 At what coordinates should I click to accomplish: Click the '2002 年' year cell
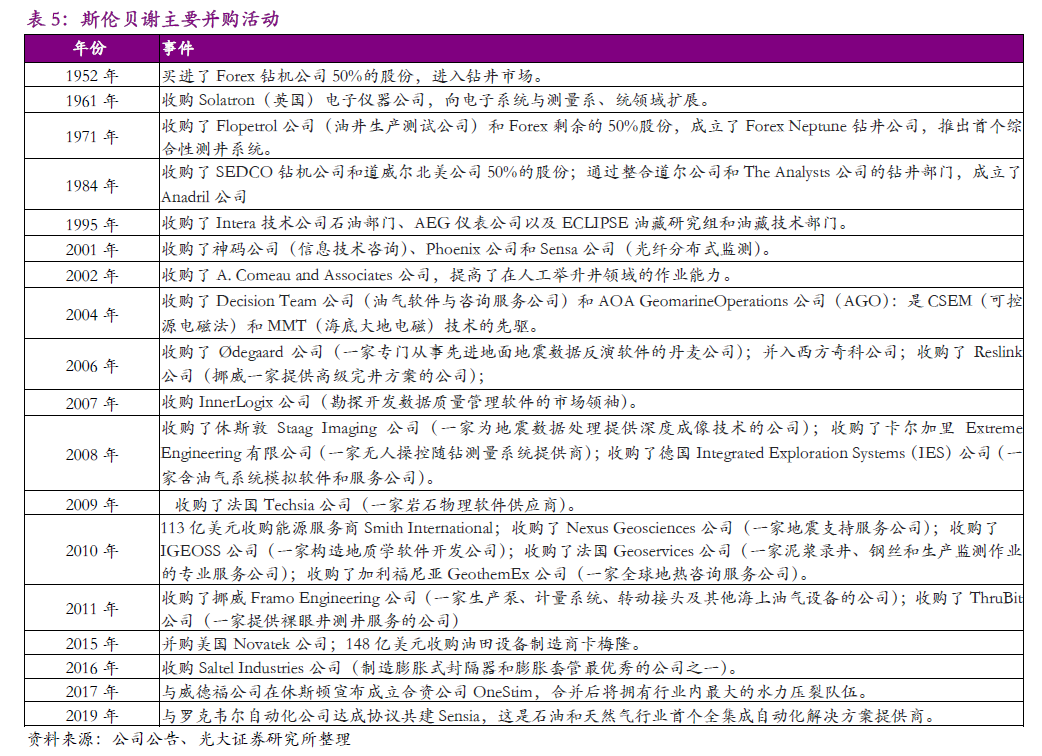click(x=92, y=276)
